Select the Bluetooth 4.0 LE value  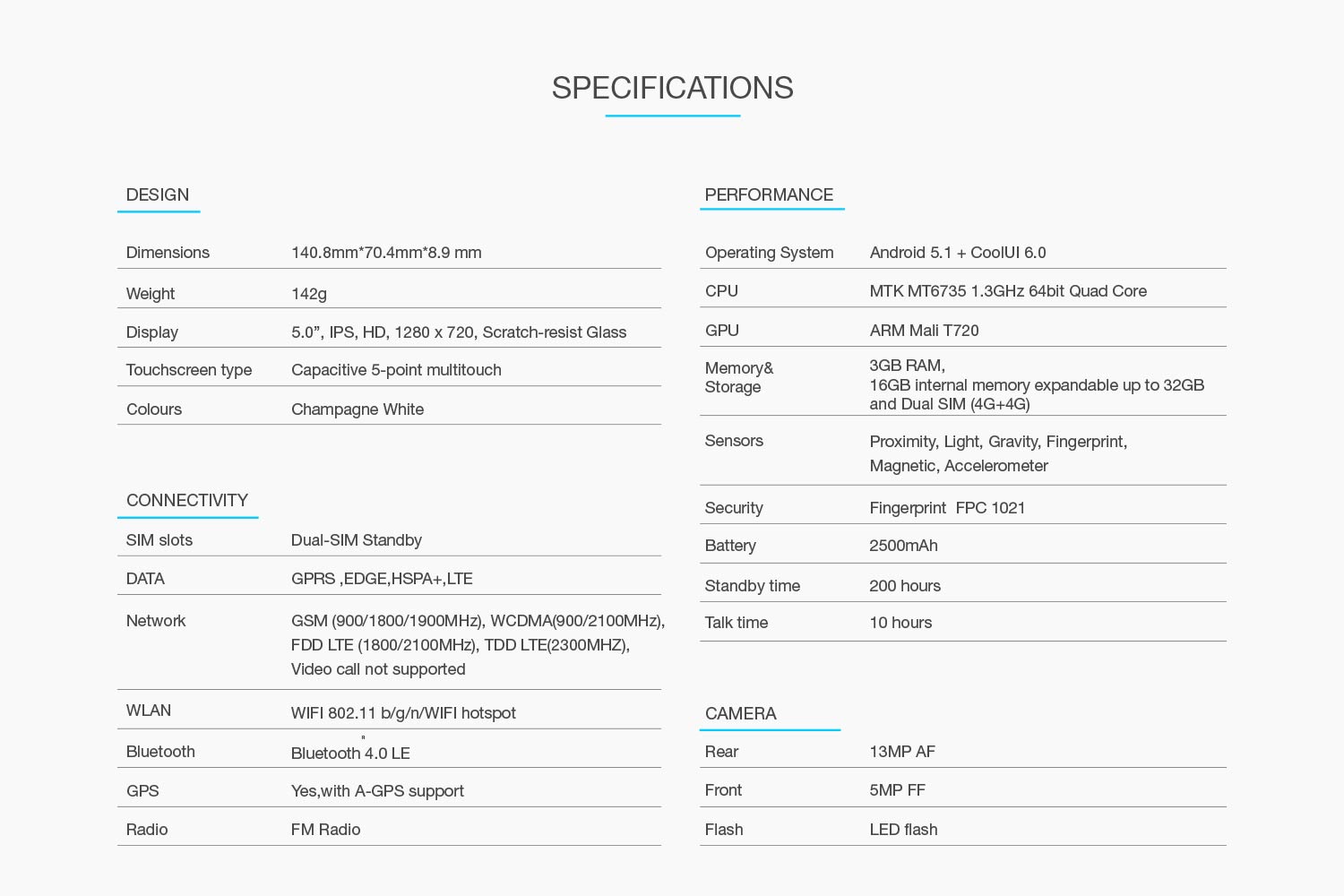click(350, 754)
